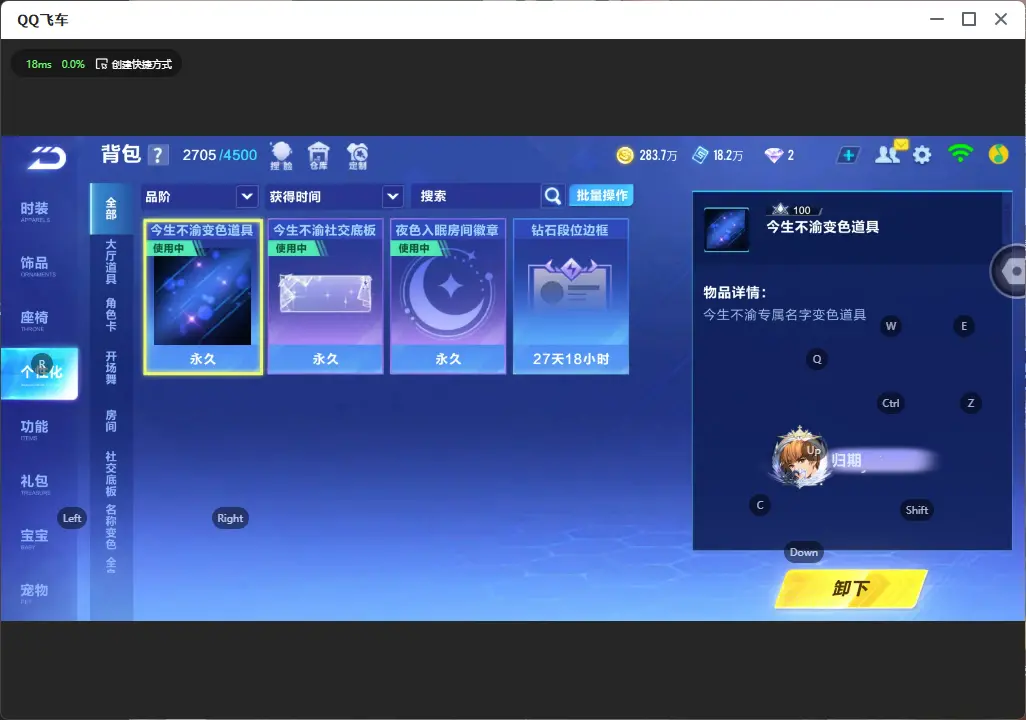Click the Down key overlay button

[804, 552]
